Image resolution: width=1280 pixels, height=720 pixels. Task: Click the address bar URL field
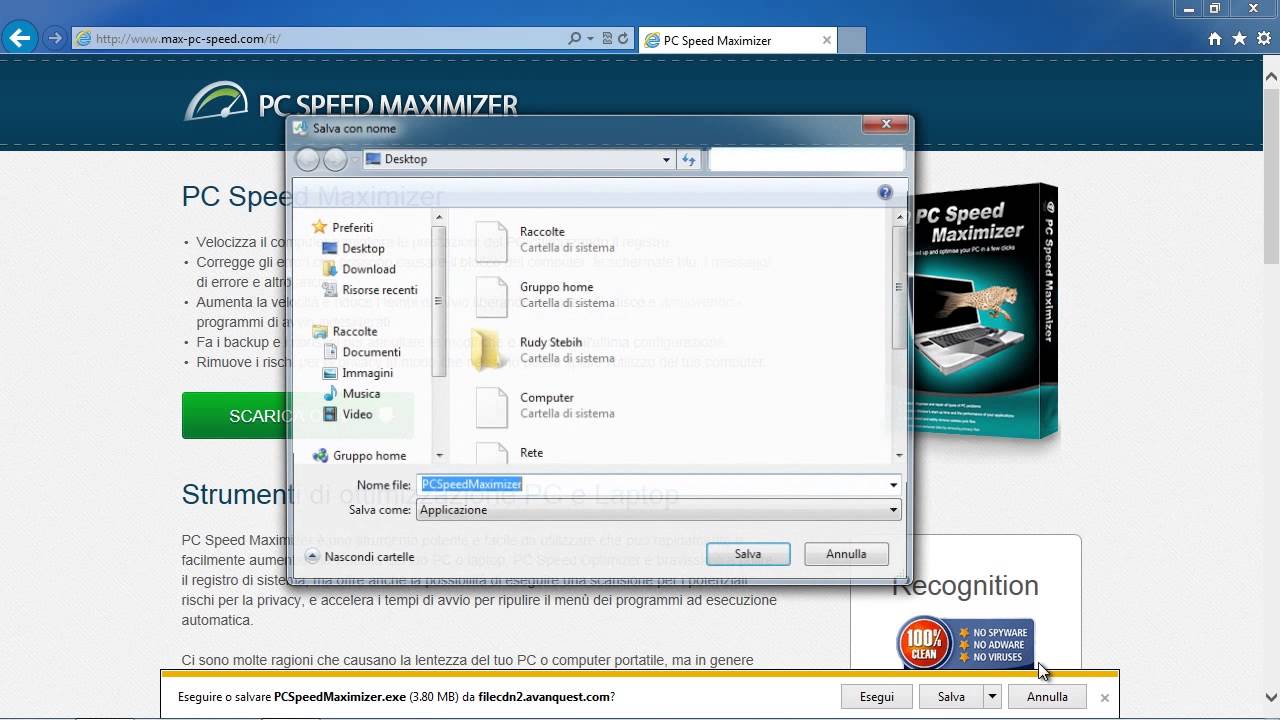(x=320, y=39)
